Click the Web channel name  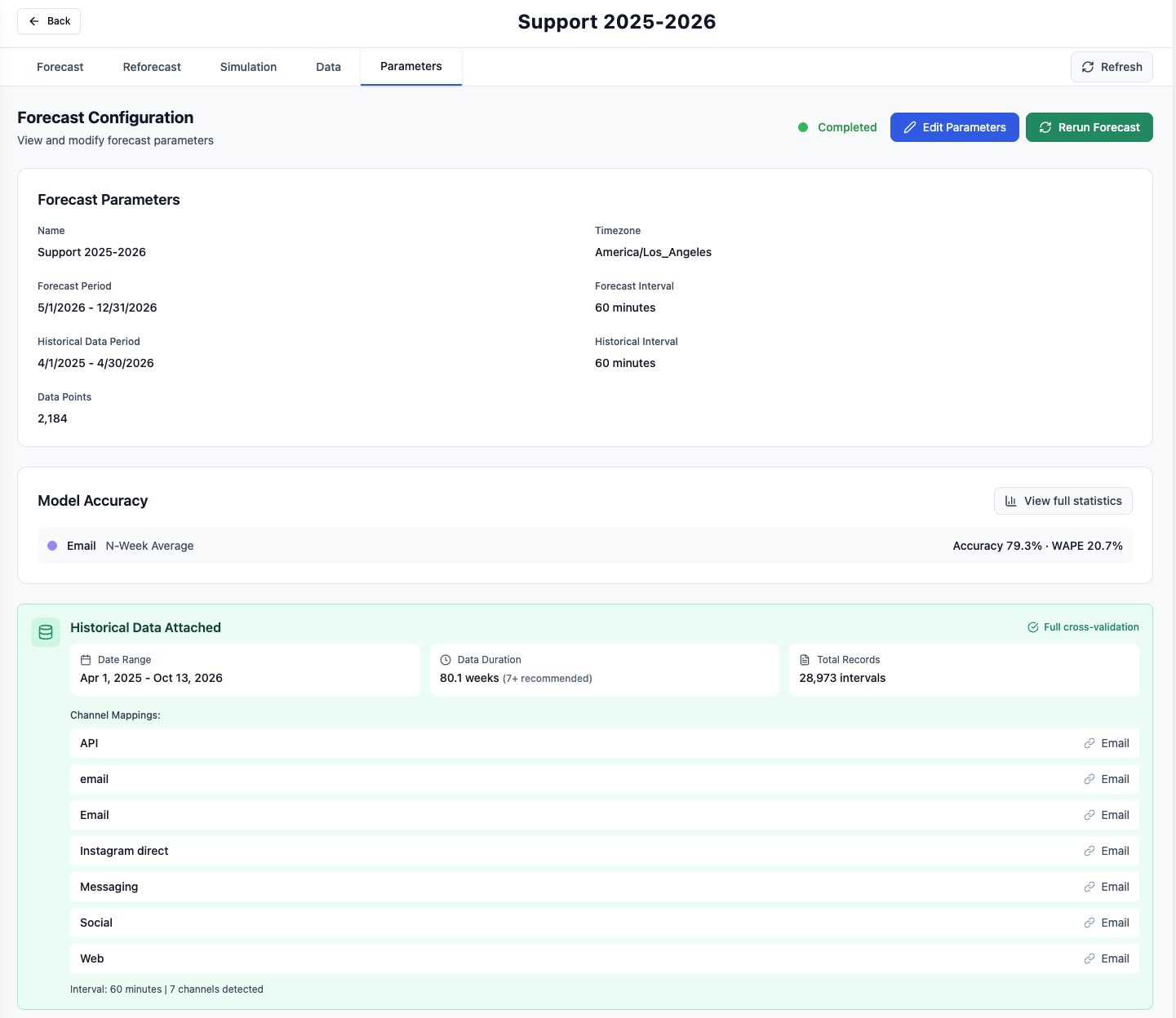(91, 958)
